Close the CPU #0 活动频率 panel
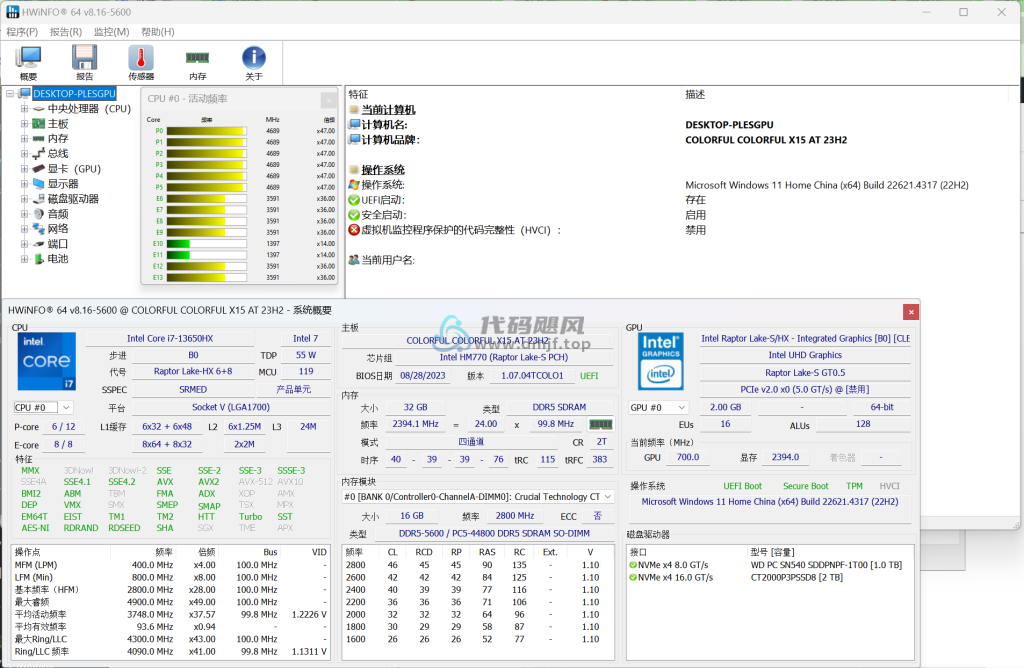This screenshot has width=1024, height=668. 328,100
